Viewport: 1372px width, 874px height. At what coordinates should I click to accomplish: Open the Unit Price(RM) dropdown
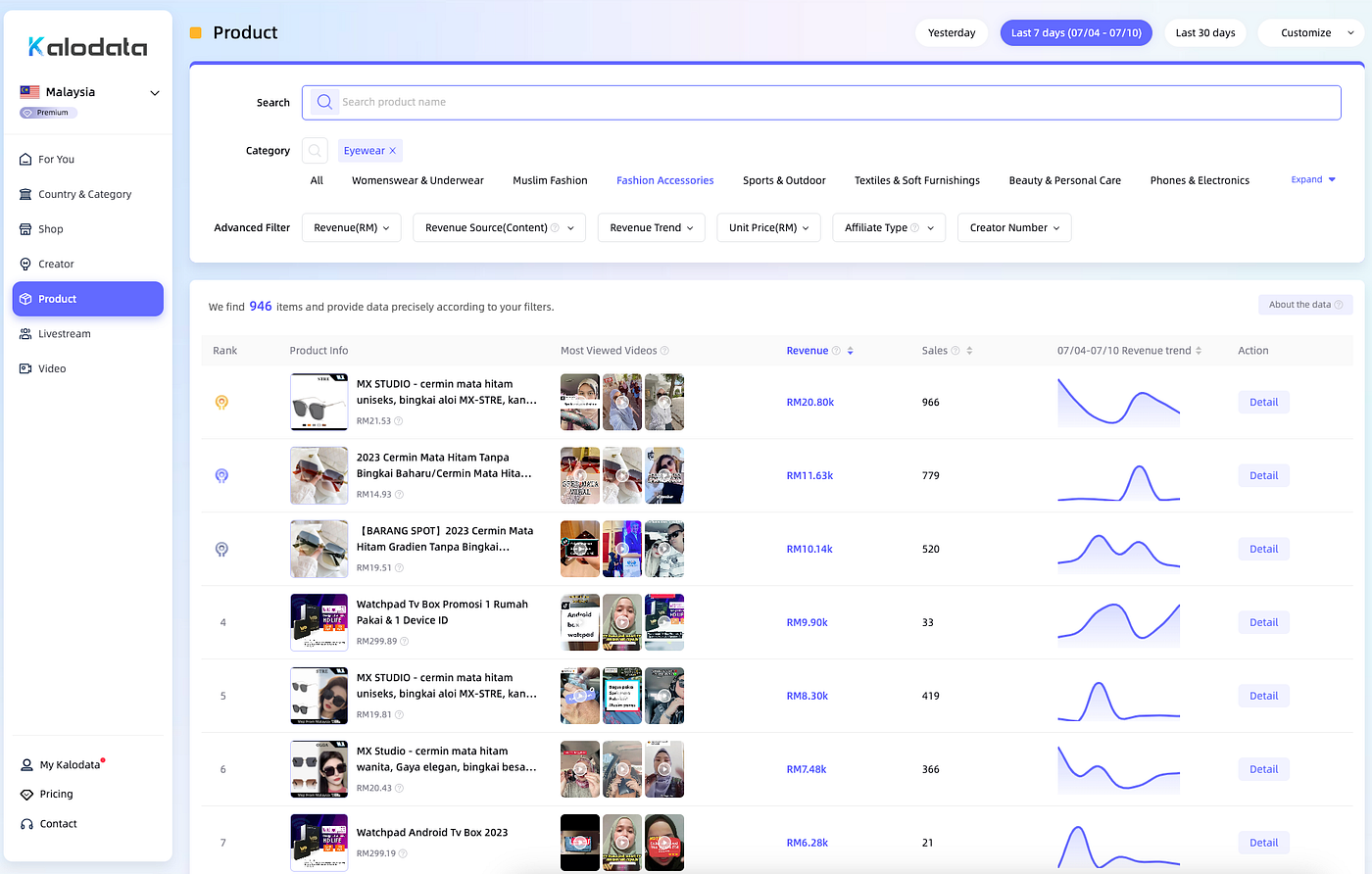769,227
